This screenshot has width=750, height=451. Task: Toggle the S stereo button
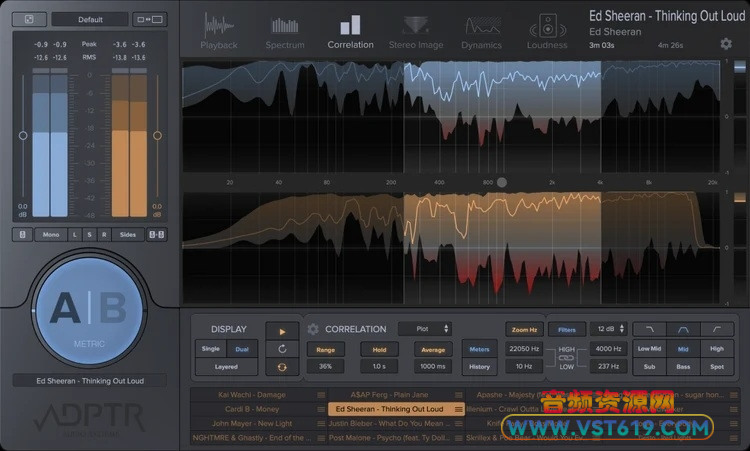(89, 234)
